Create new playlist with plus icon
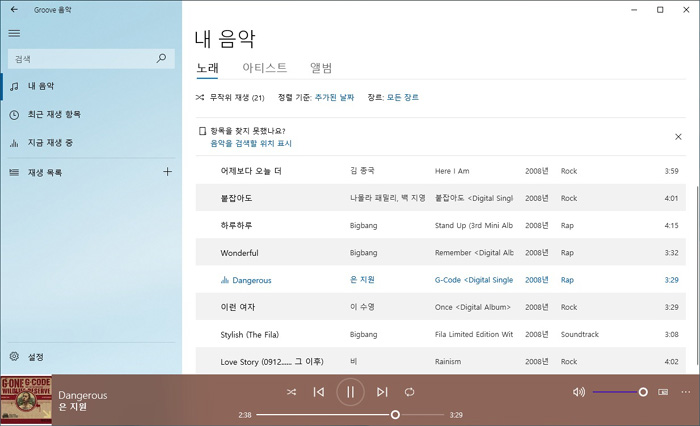 click(167, 172)
